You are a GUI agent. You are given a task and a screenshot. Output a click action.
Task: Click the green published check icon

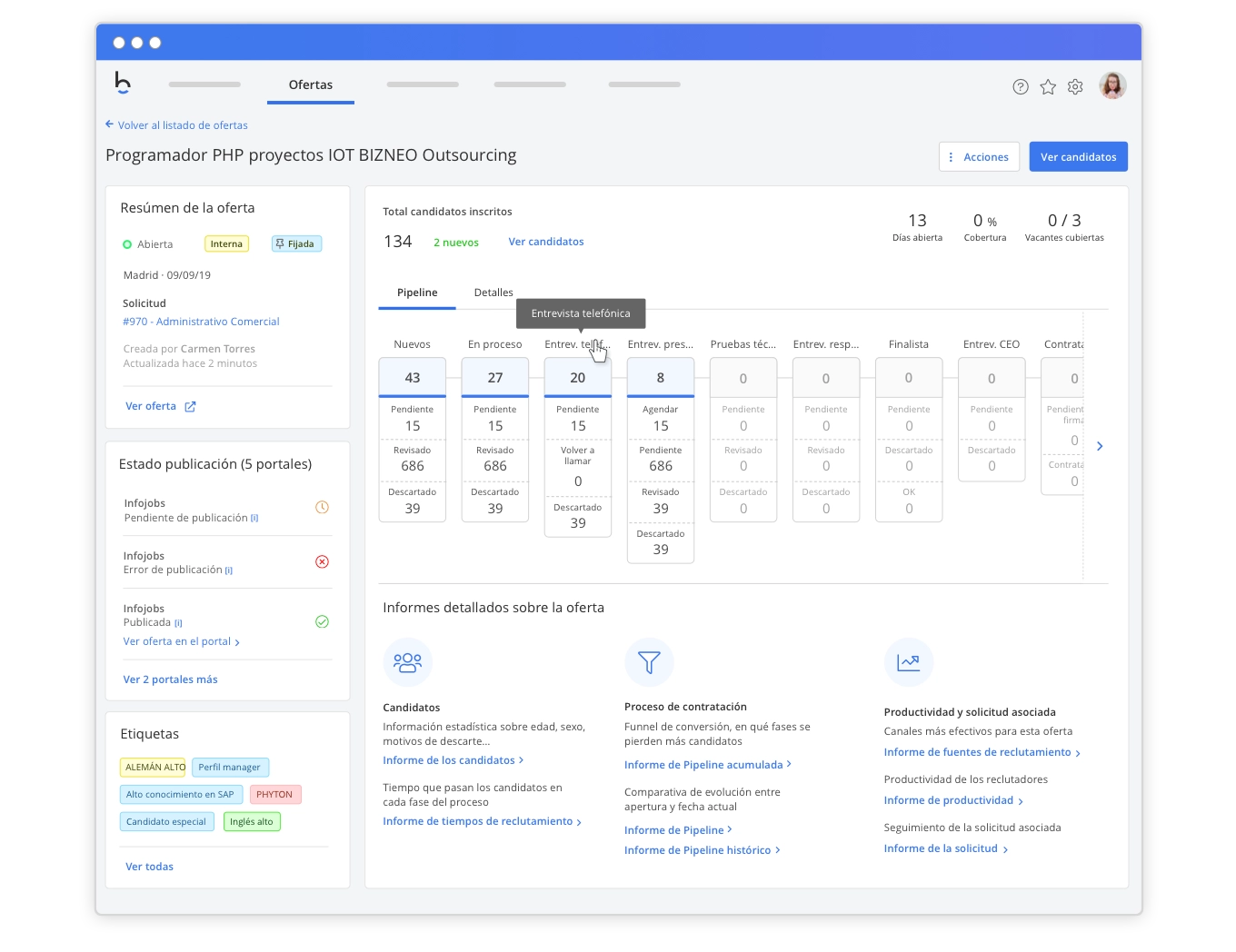pyautogui.click(x=322, y=621)
